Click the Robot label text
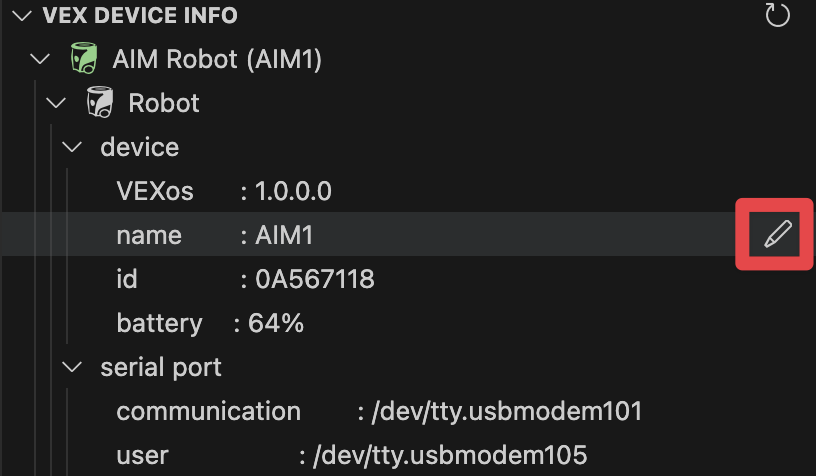816x476 pixels. click(164, 103)
